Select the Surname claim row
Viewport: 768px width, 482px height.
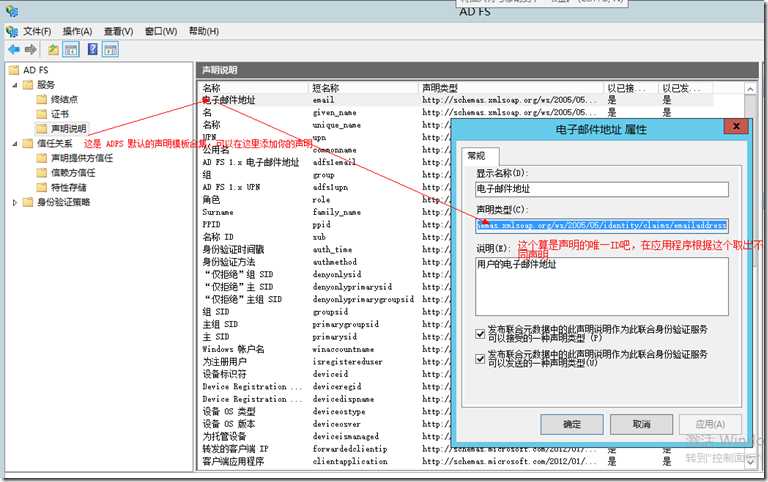325,212
